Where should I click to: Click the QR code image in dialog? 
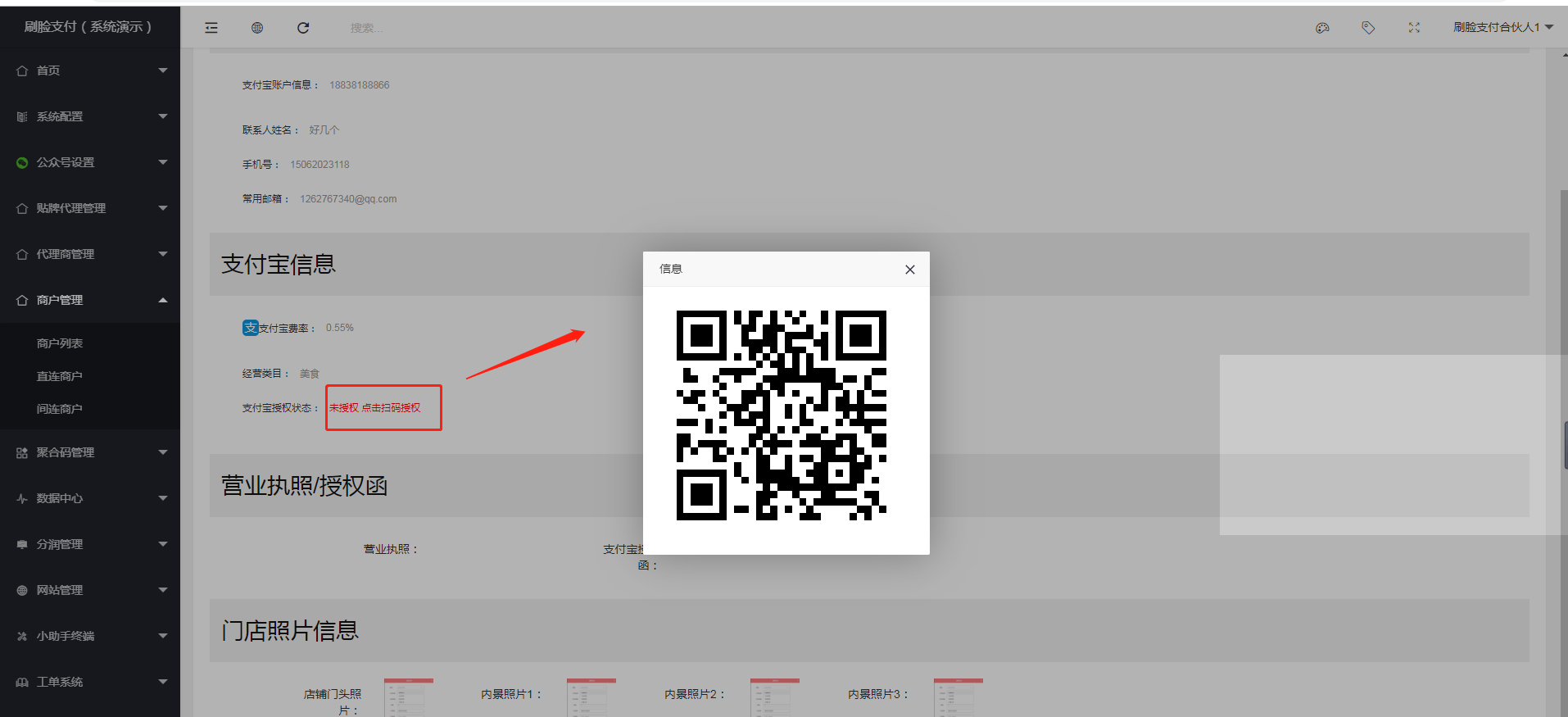point(782,415)
